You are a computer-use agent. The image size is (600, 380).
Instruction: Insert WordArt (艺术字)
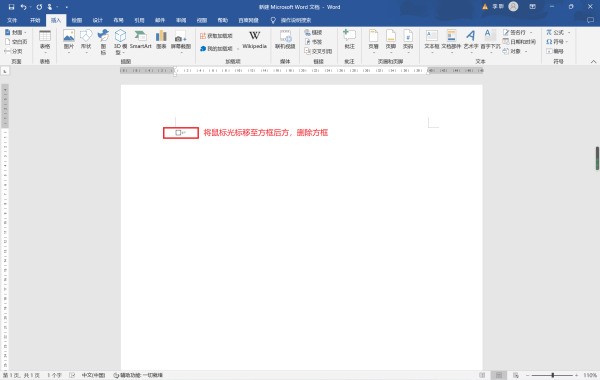(x=471, y=41)
